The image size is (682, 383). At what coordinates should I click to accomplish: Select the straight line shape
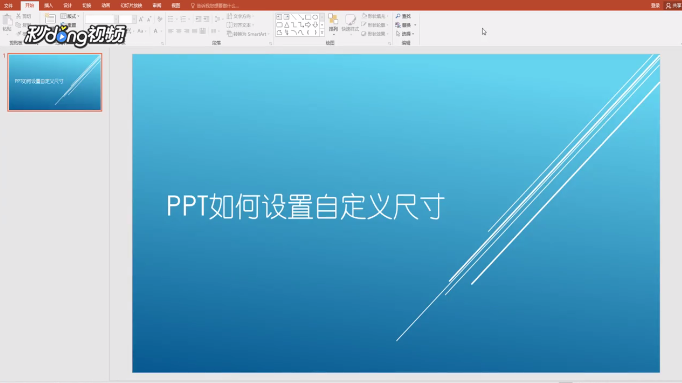click(294, 17)
